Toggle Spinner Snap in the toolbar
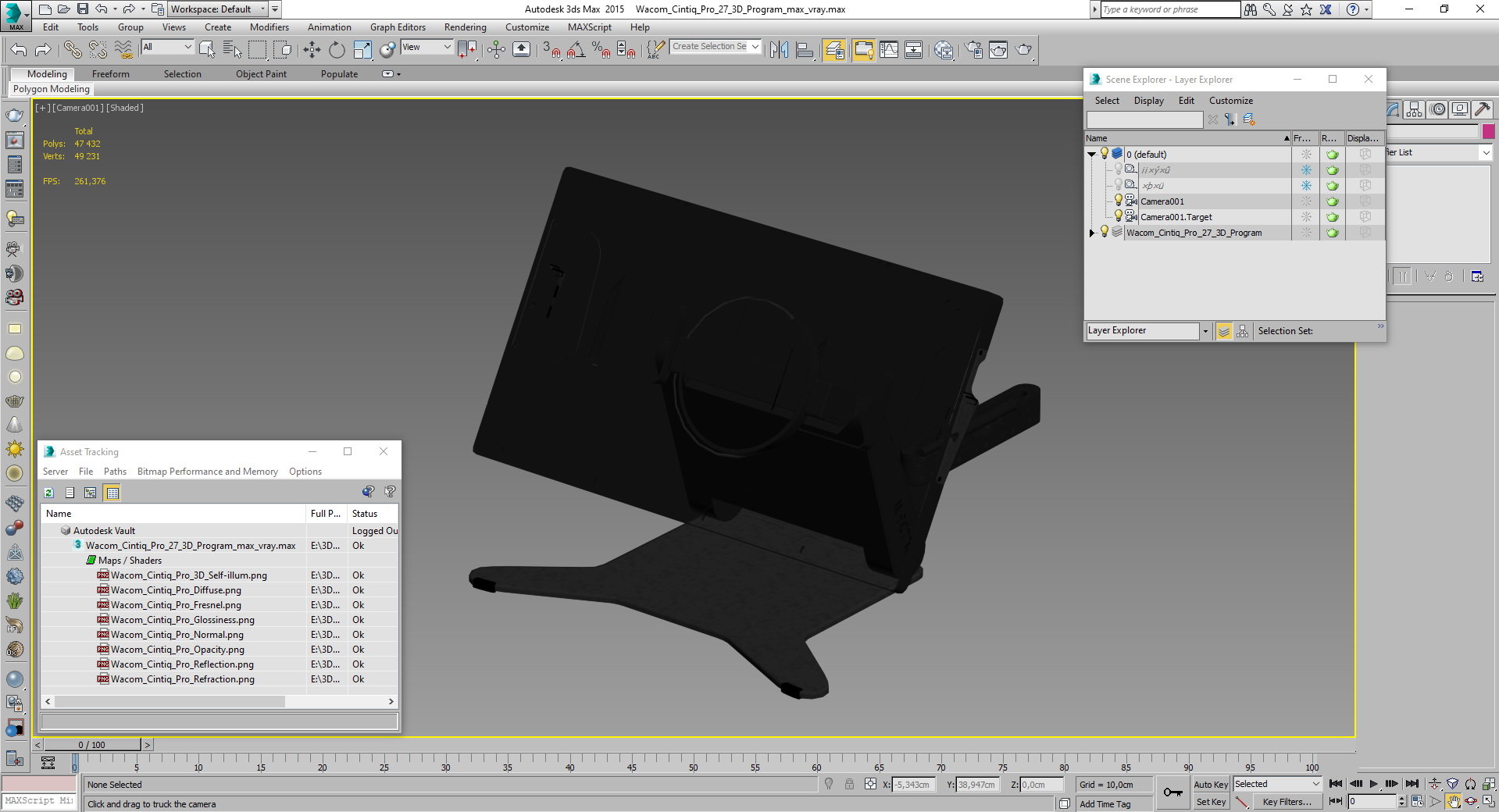The width and height of the screenshot is (1499, 812). [626, 50]
